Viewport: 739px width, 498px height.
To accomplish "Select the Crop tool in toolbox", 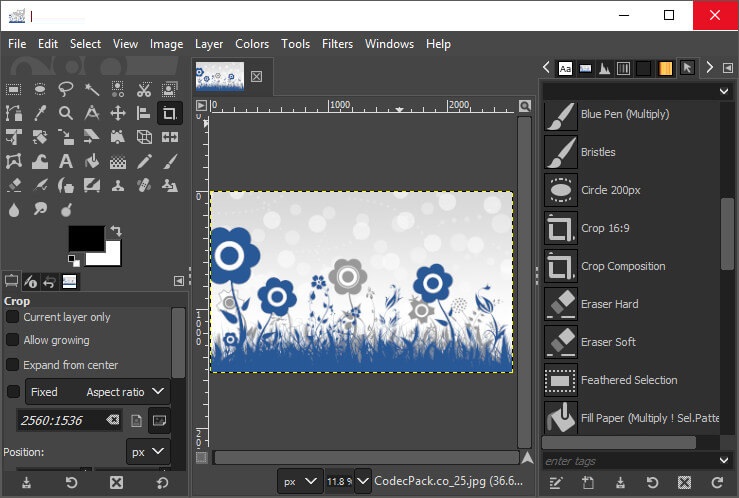I will (x=169, y=113).
